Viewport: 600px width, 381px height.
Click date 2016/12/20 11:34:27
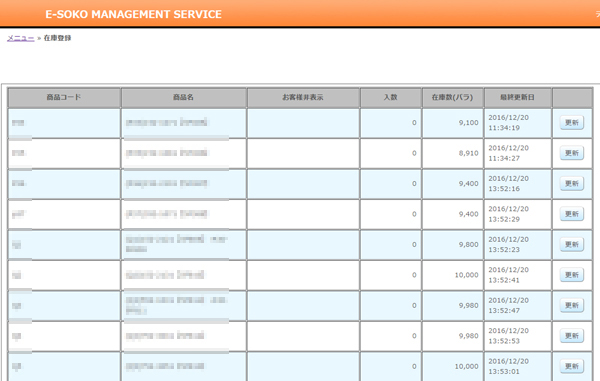point(509,153)
